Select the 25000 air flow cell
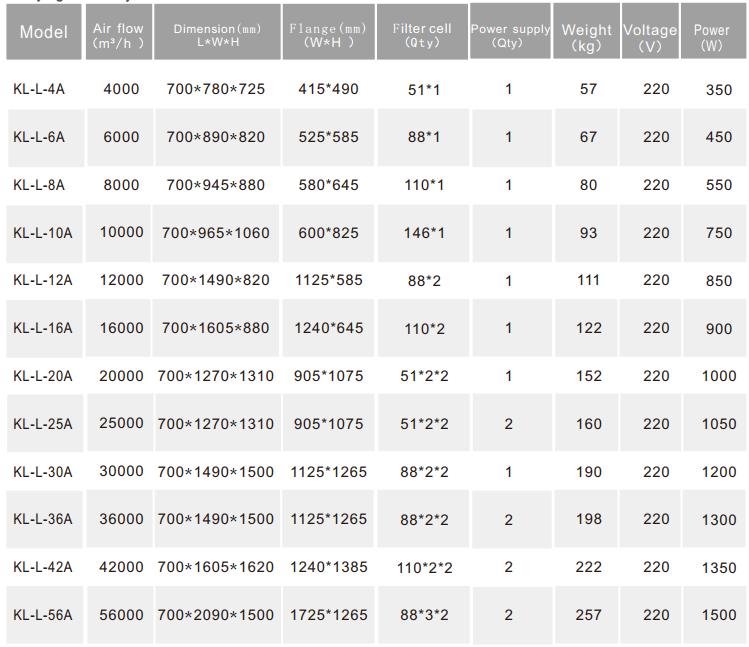Screen dimensions: 749x647 coord(121,424)
